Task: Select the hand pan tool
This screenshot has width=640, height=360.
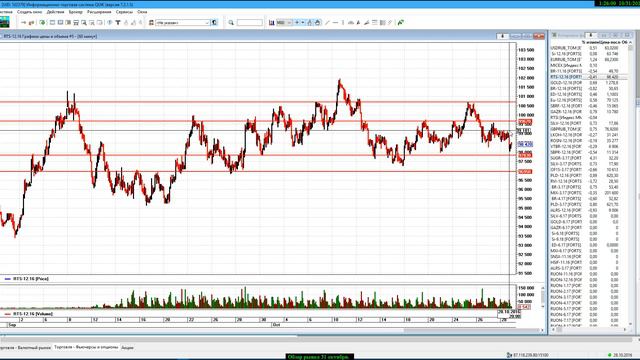Action: click(318, 23)
